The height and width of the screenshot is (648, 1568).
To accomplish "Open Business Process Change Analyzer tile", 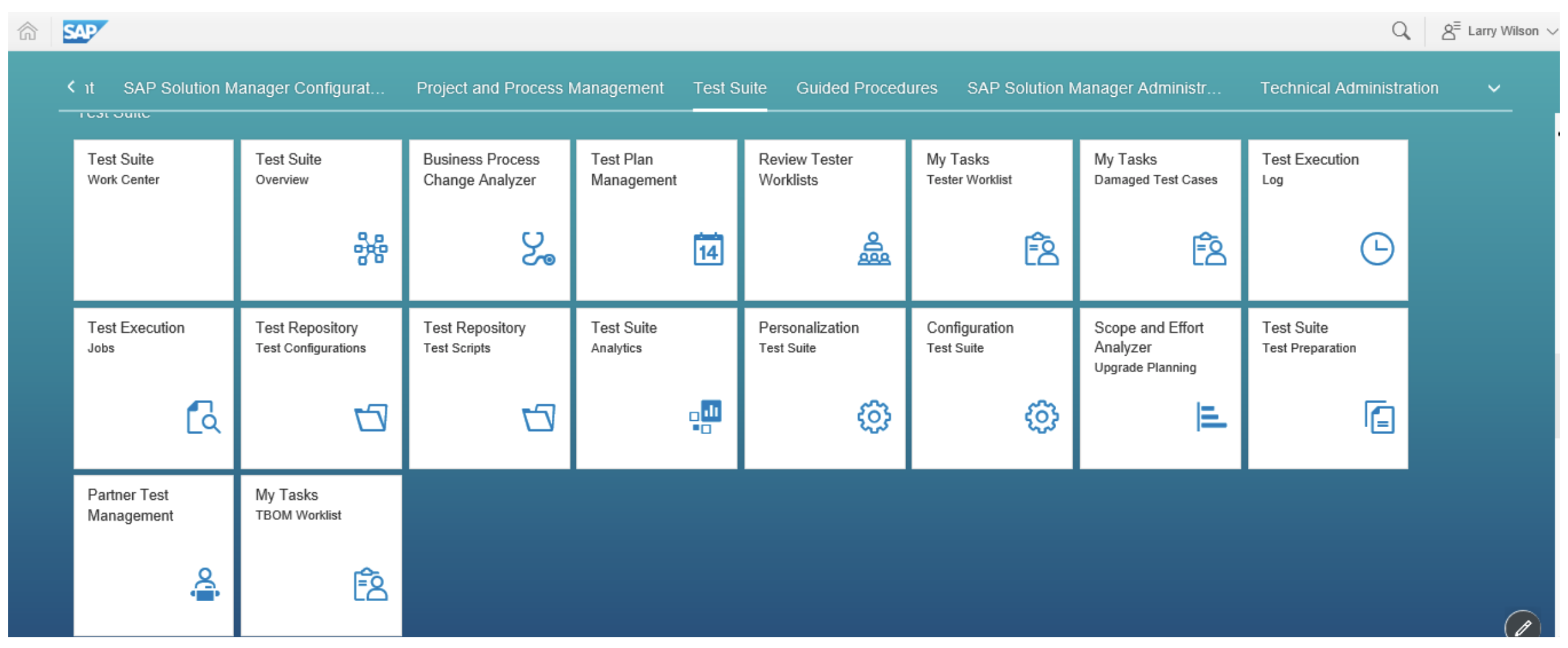I will [x=488, y=220].
